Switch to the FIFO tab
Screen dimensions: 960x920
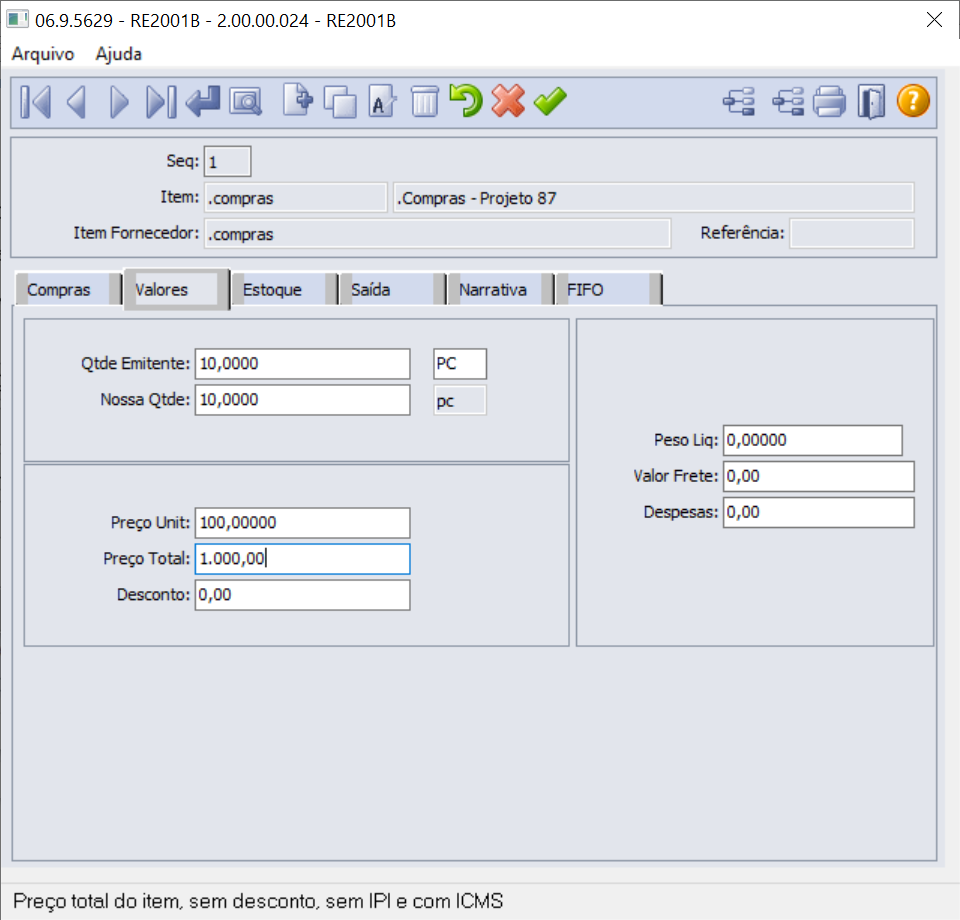[609, 290]
